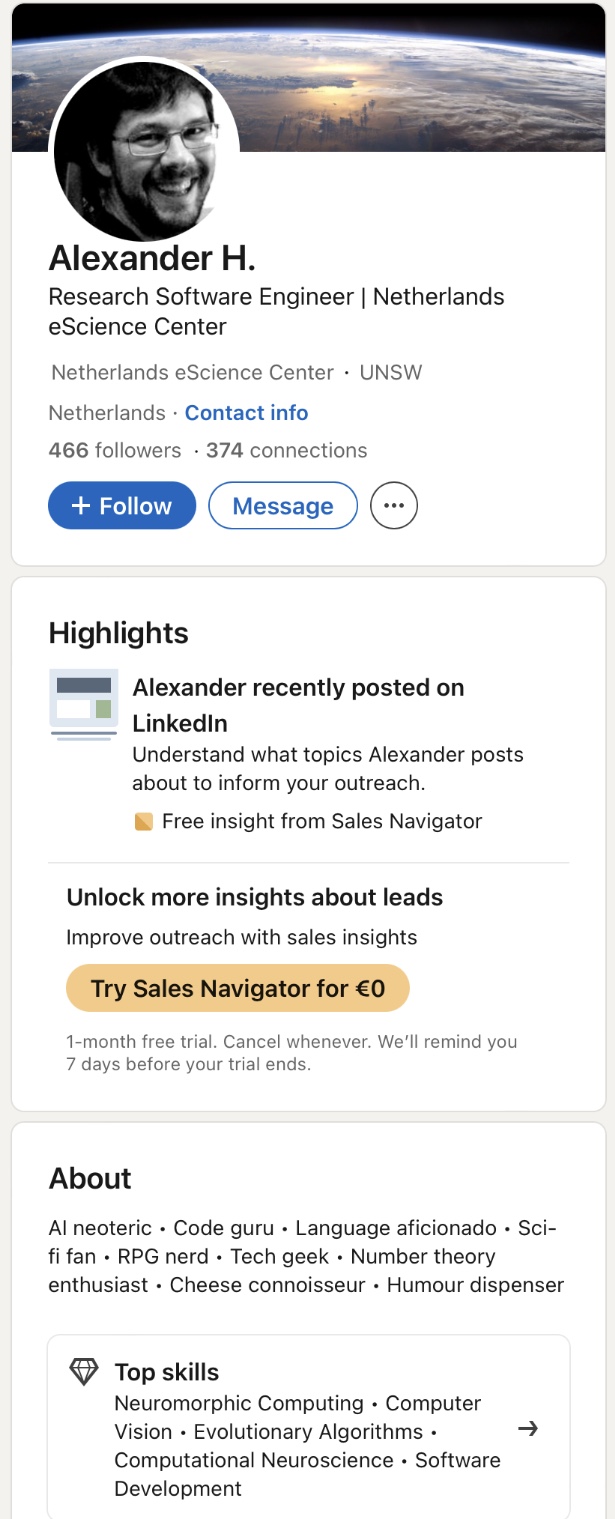Click the arrow beside Top skills
The width and height of the screenshot is (615, 1519).
click(x=528, y=1429)
